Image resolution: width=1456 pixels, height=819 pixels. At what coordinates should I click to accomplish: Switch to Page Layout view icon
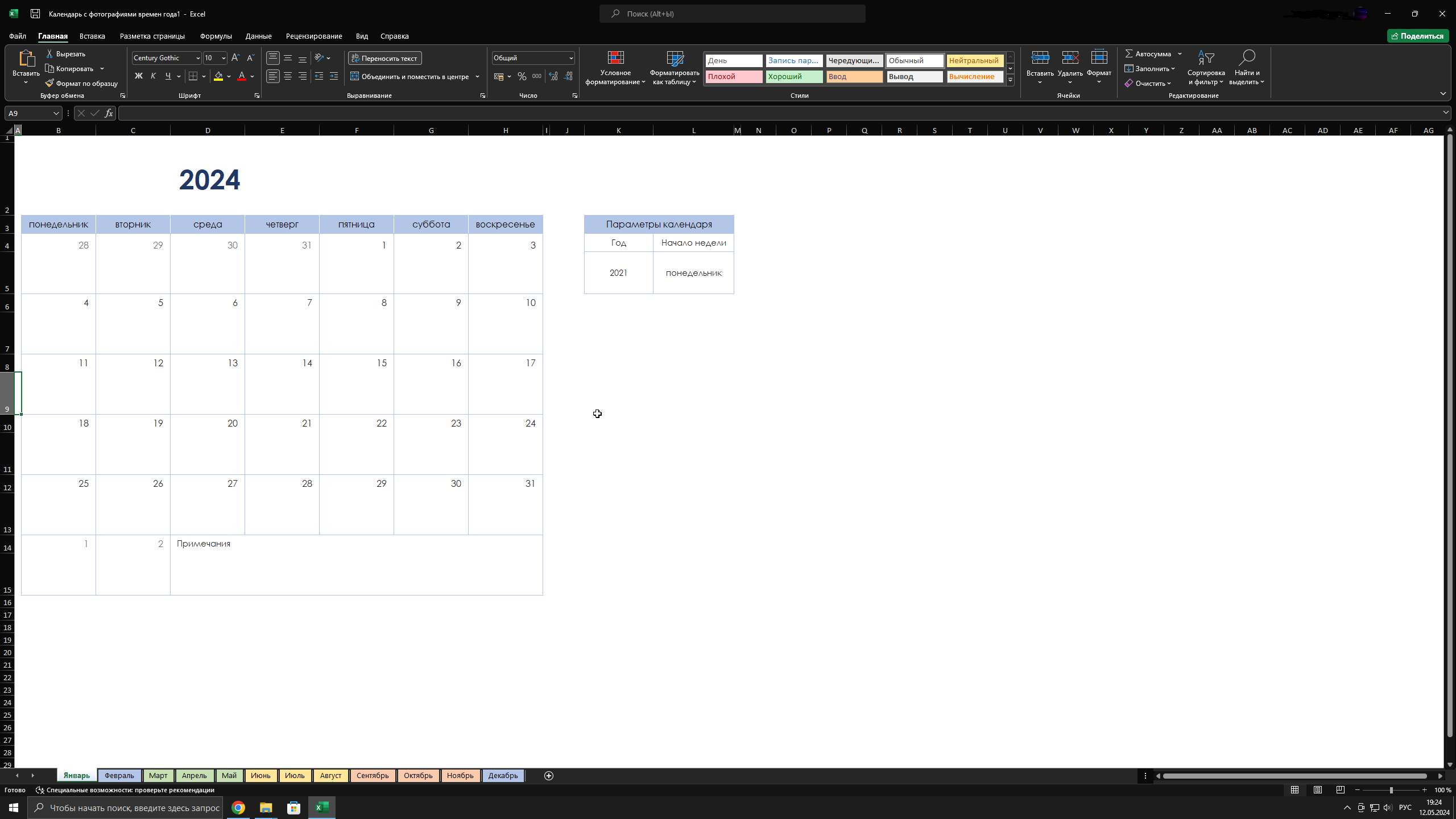click(x=1317, y=790)
